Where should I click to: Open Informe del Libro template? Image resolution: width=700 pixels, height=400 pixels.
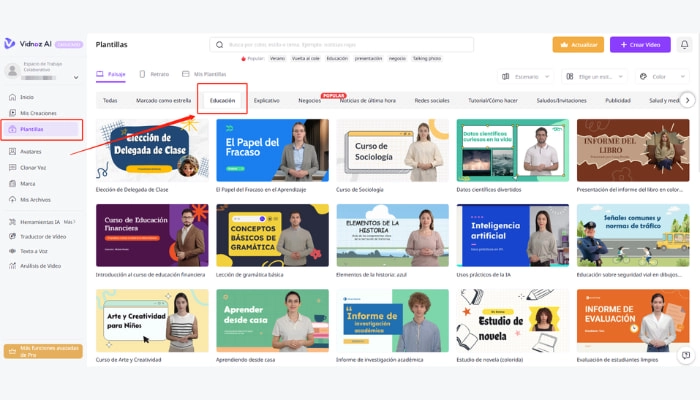(633, 150)
